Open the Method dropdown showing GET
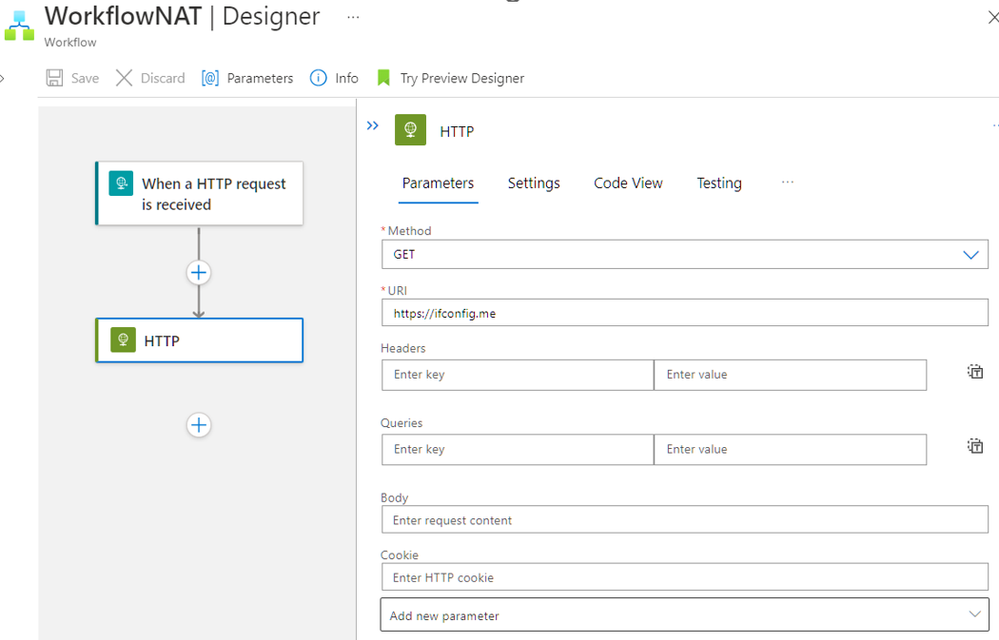This screenshot has width=999, height=640. click(685, 254)
